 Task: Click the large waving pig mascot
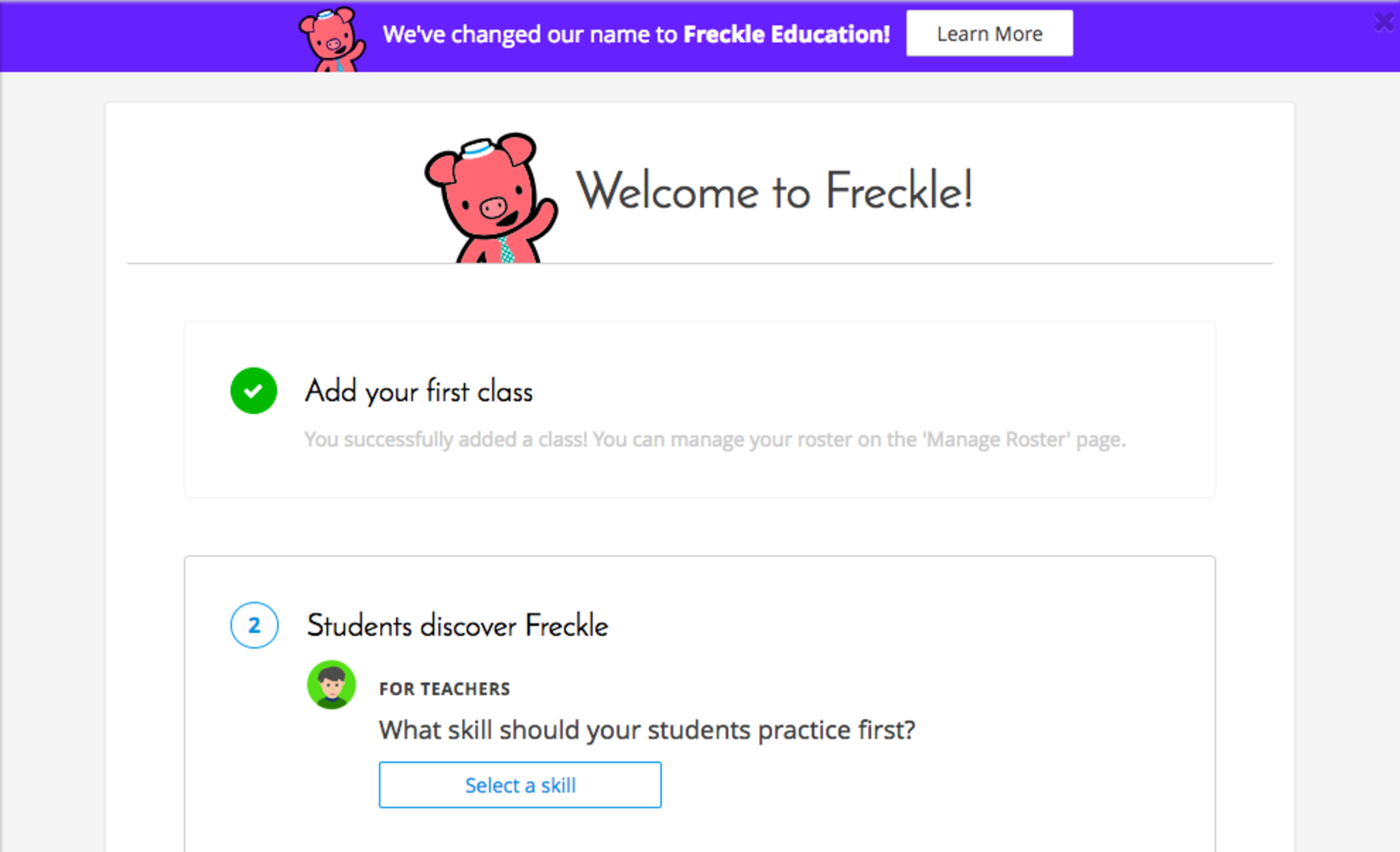click(489, 199)
